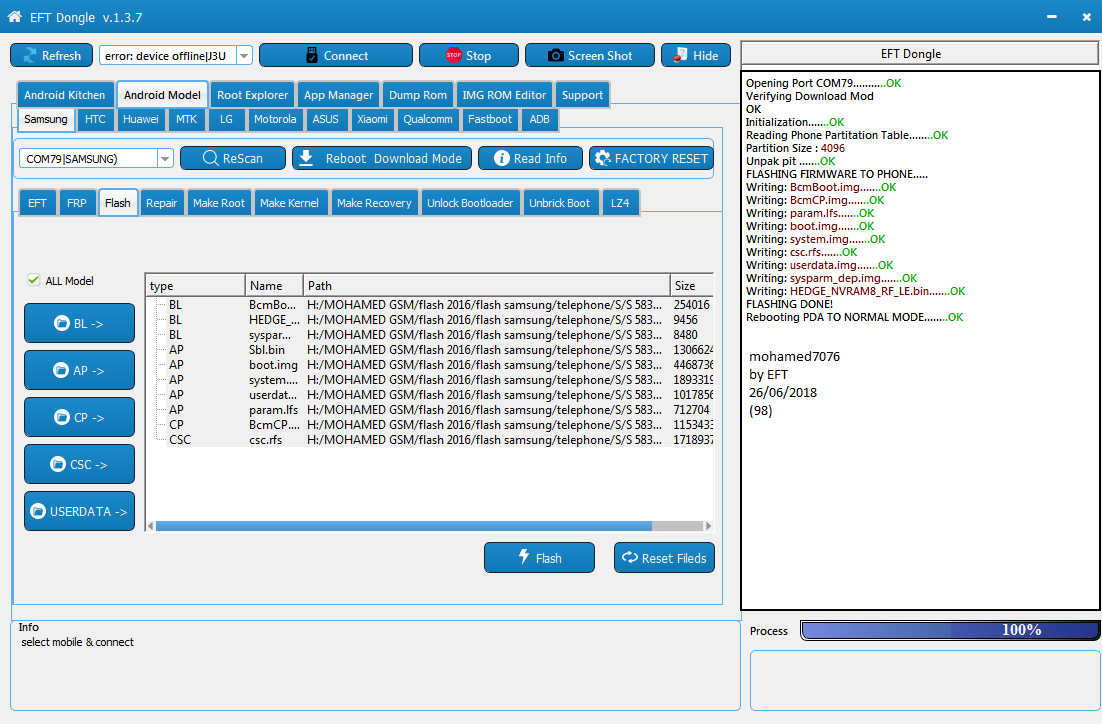Select the param.lfs row in table
The height and width of the screenshot is (724, 1102).
click(429, 409)
